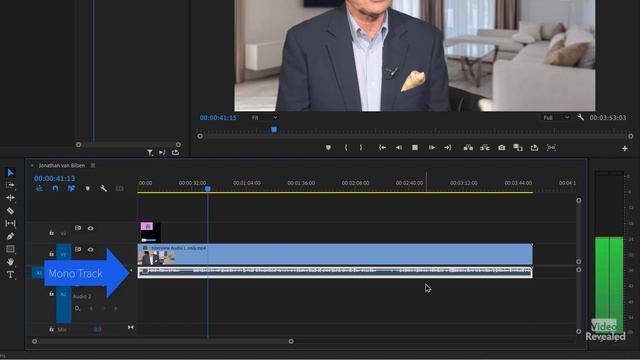Click timeline timecode 00:00:41:13
Image resolution: width=640 pixels, height=360 pixels.
tap(54, 178)
